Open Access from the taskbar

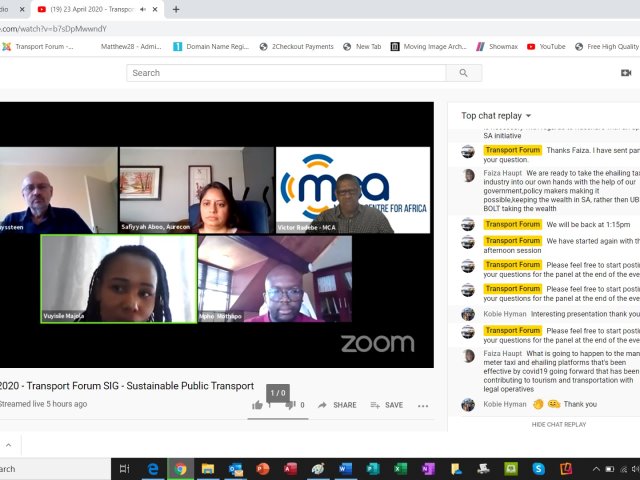click(291, 469)
